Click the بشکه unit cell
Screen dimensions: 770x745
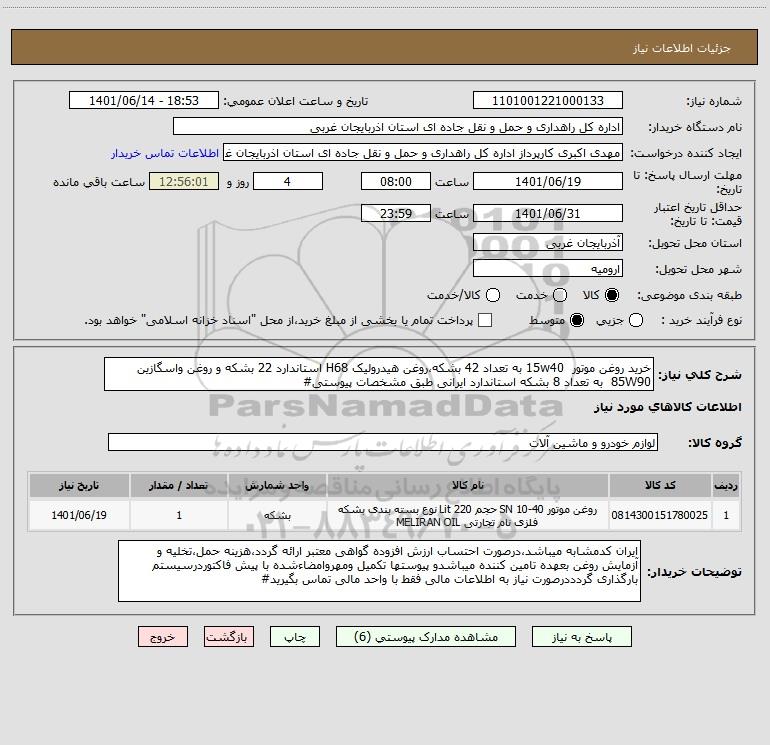click(x=277, y=516)
